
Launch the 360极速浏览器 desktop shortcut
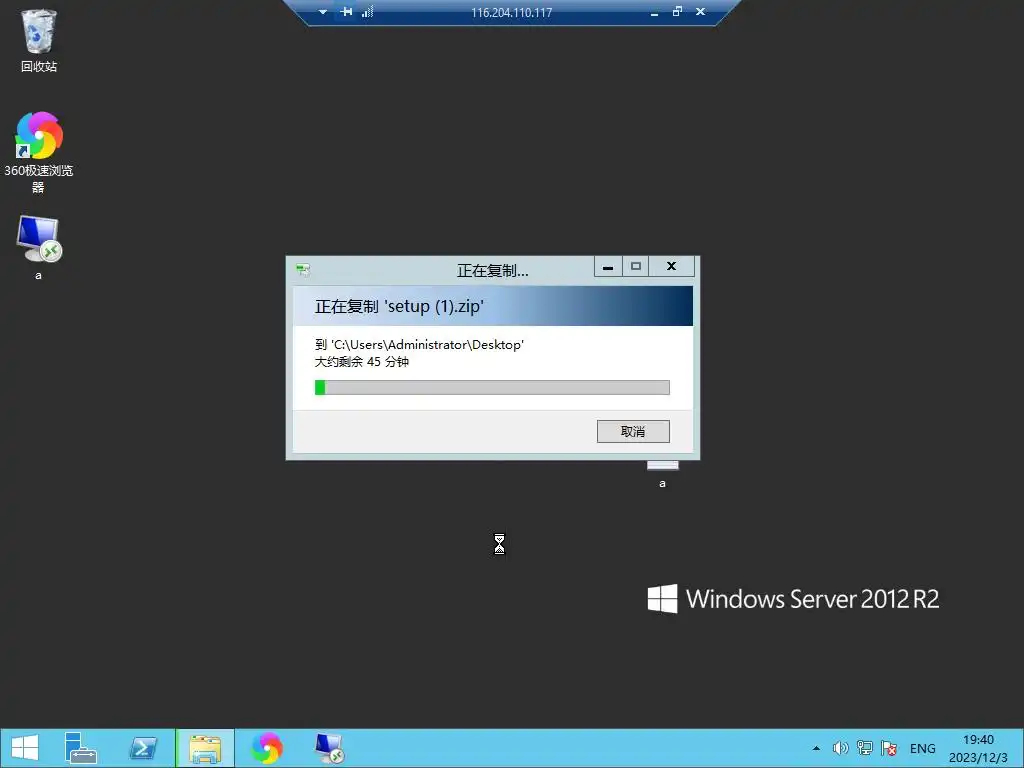coord(39,153)
